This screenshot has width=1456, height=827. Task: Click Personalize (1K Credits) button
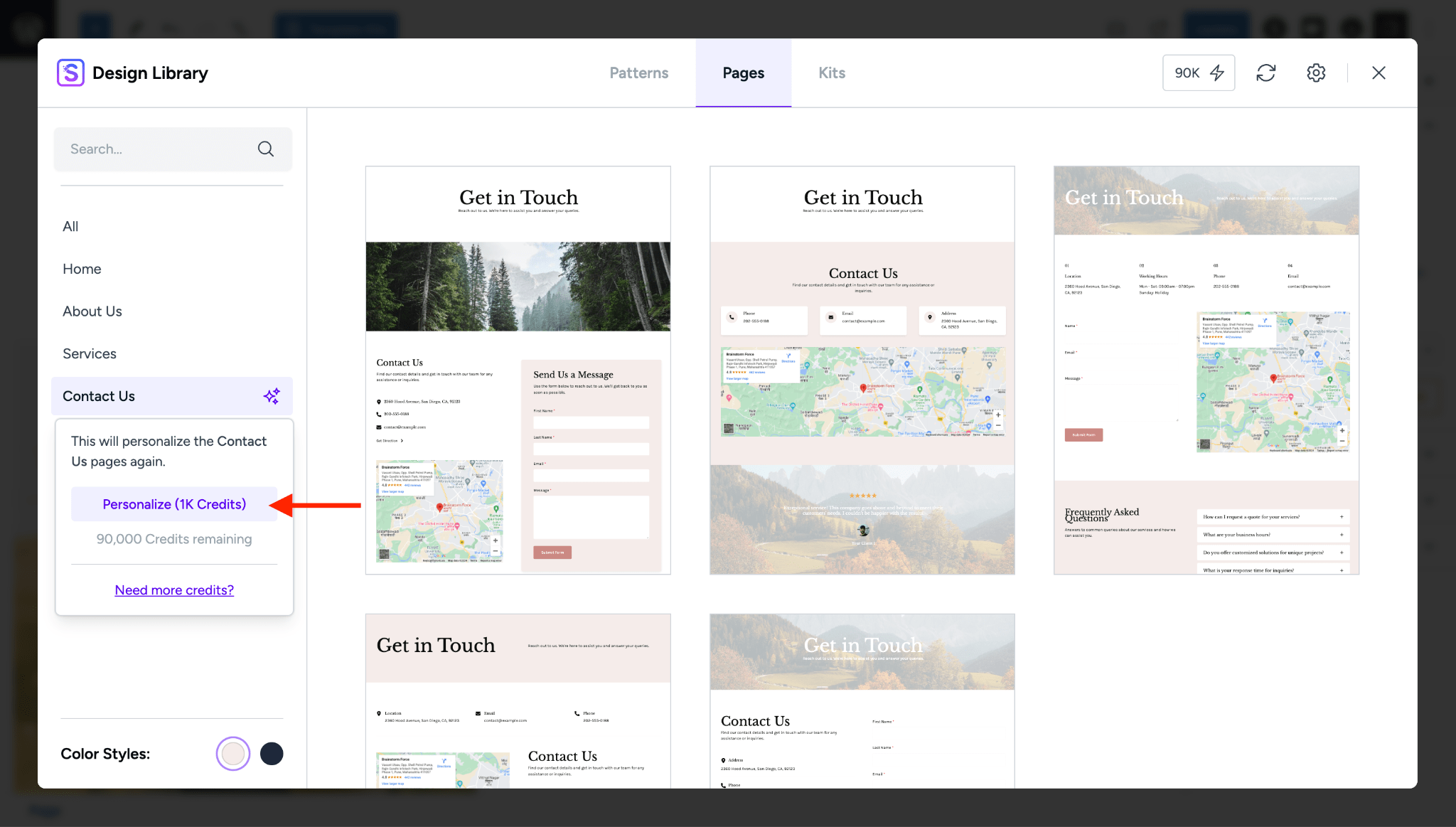click(x=174, y=504)
